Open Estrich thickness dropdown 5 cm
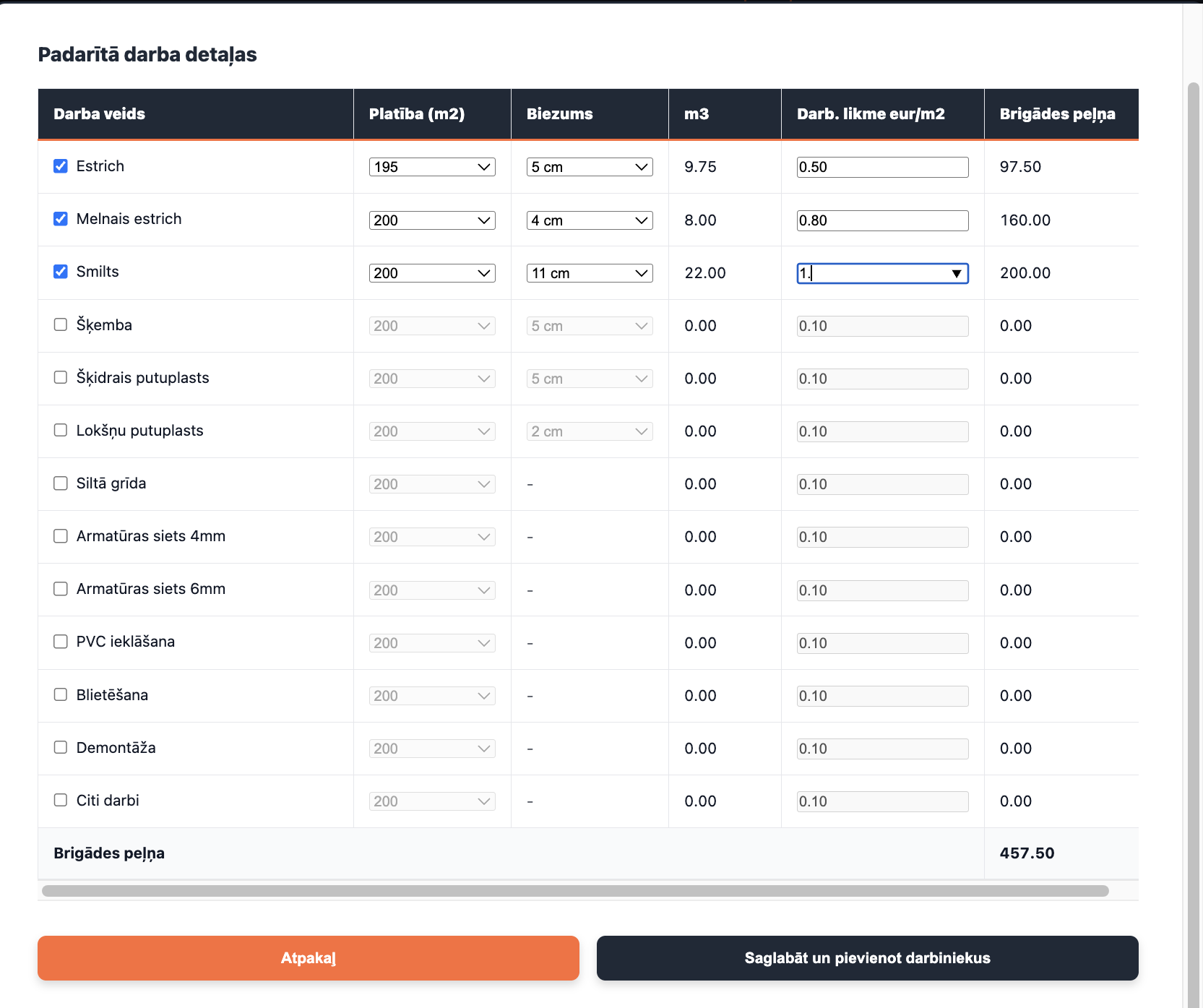The image size is (1203, 1008). (x=590, y=167)
